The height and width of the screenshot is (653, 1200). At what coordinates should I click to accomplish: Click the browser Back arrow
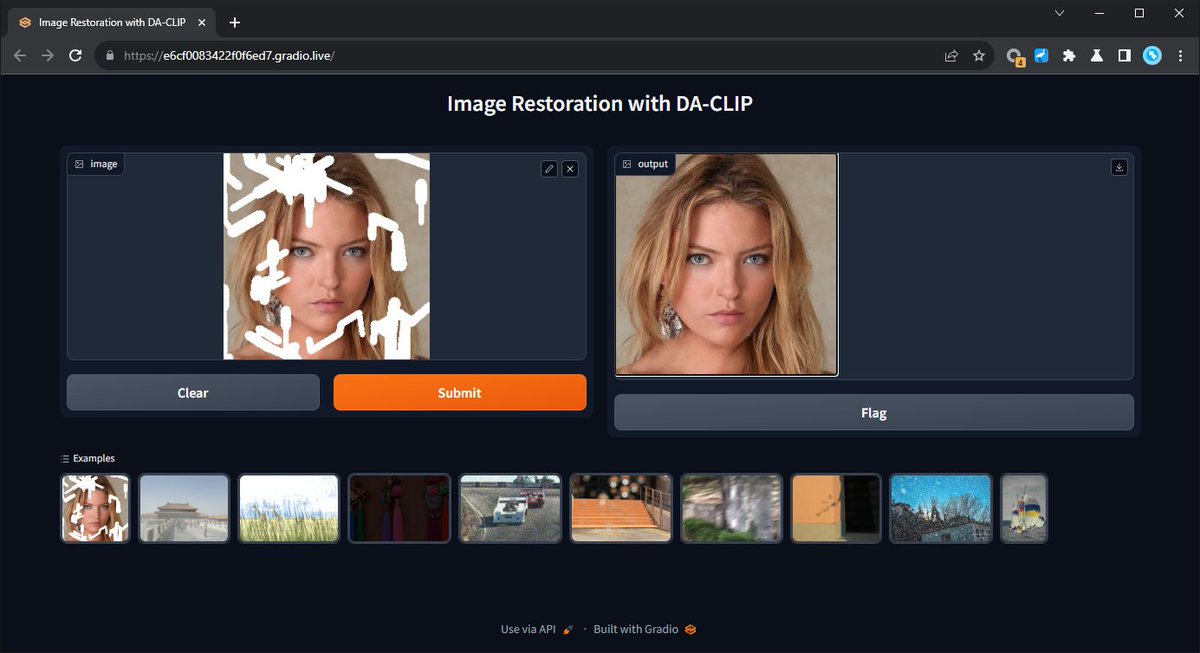pos(20,56)
